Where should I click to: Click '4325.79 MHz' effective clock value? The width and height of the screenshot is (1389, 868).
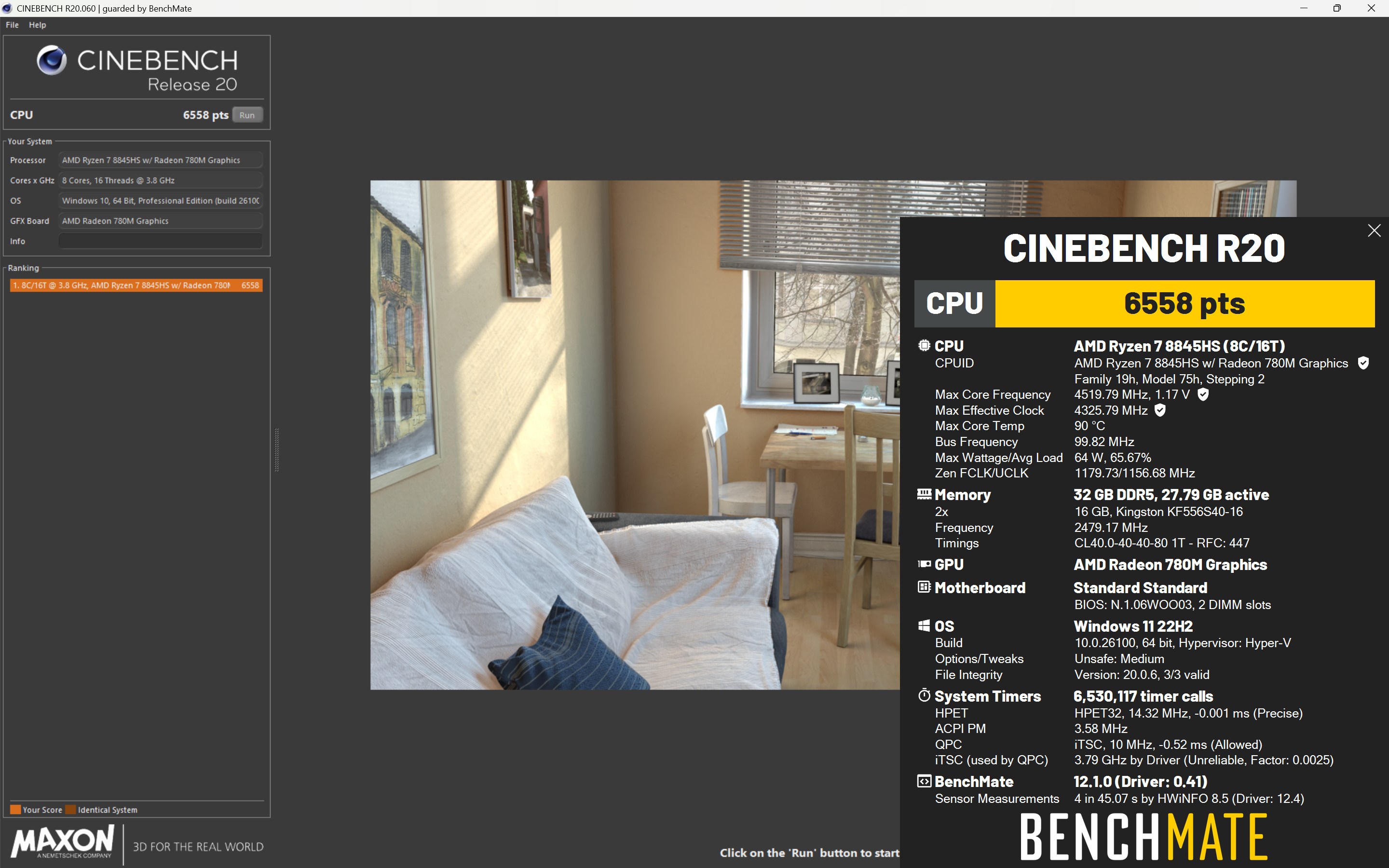point(1111,410)
